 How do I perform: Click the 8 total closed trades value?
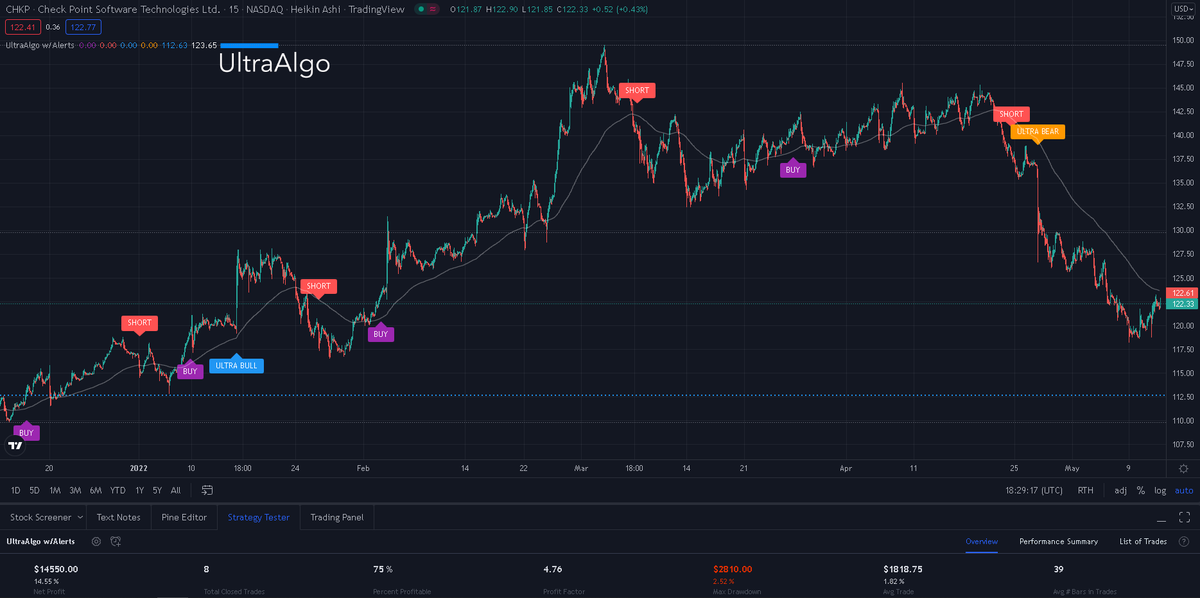206,569
